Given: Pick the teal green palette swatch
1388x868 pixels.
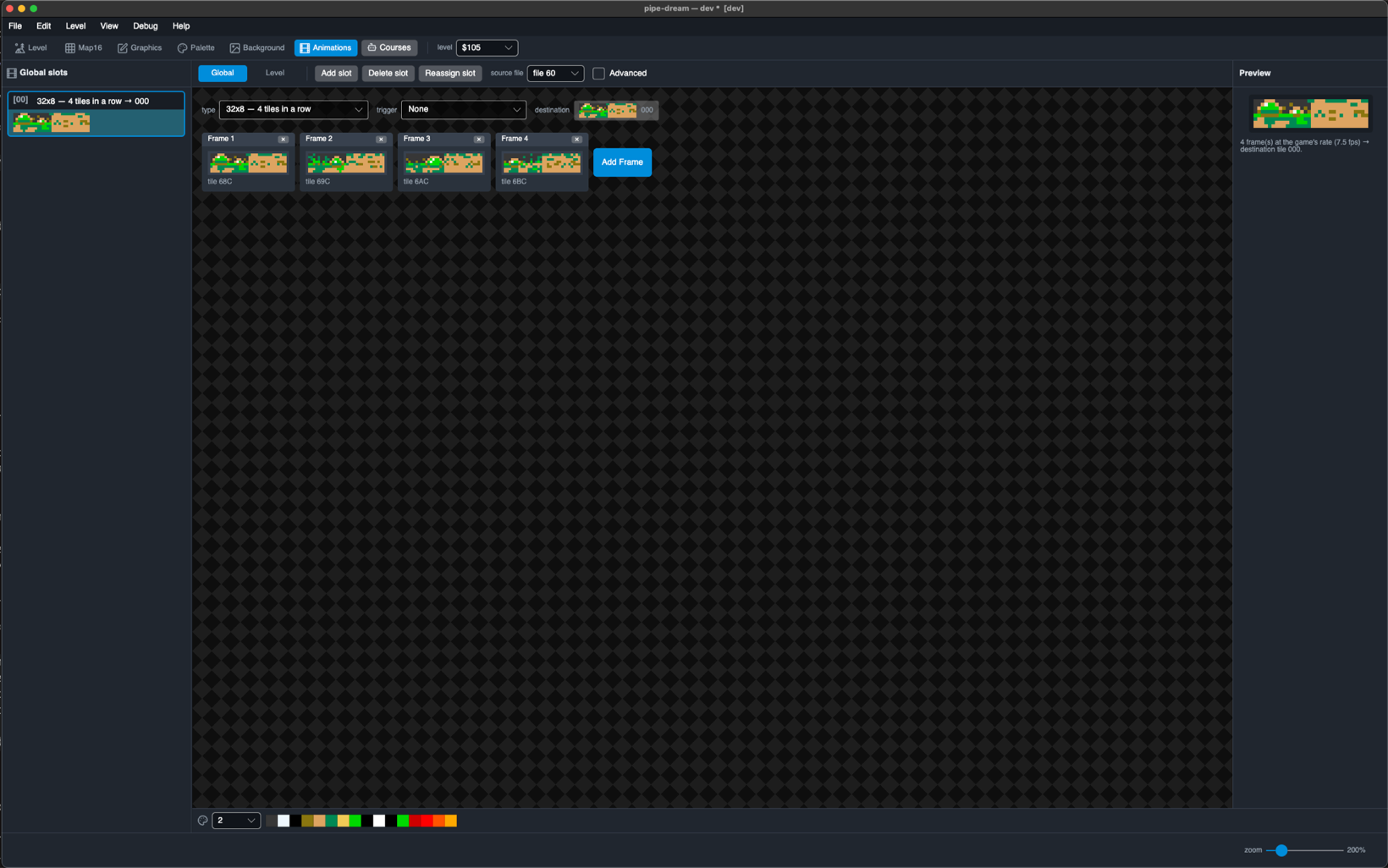Looking at the screenshot, I should tap(331, 821).
